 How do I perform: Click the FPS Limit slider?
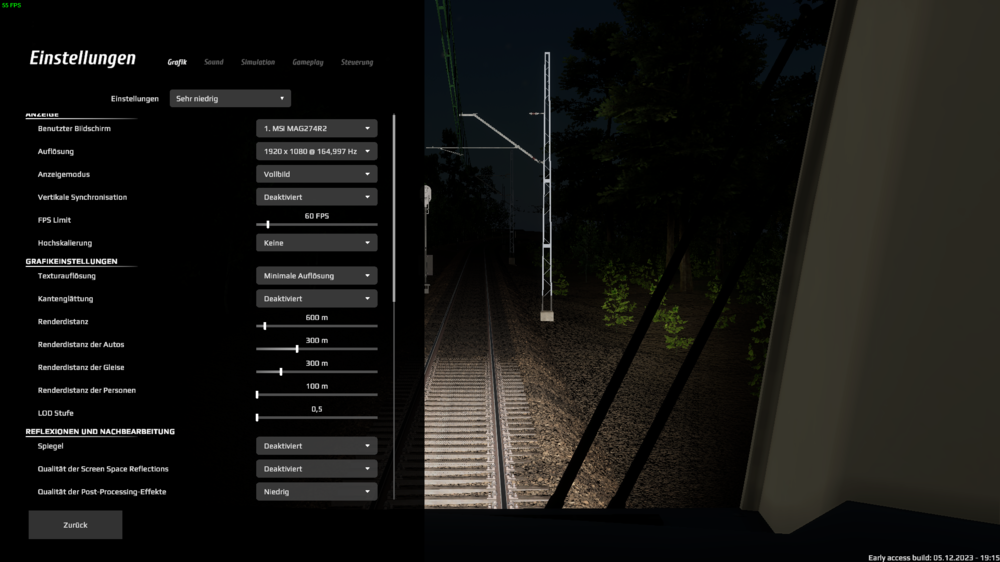[316, 225]
